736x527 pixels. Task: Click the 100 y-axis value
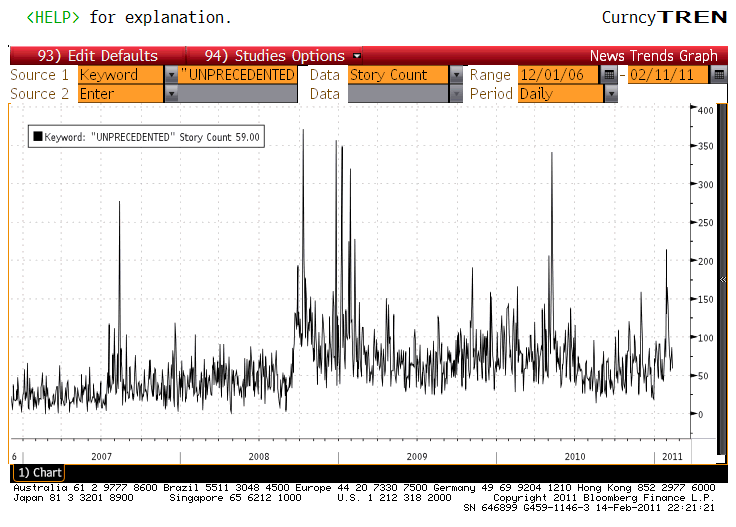click(705, 337)
